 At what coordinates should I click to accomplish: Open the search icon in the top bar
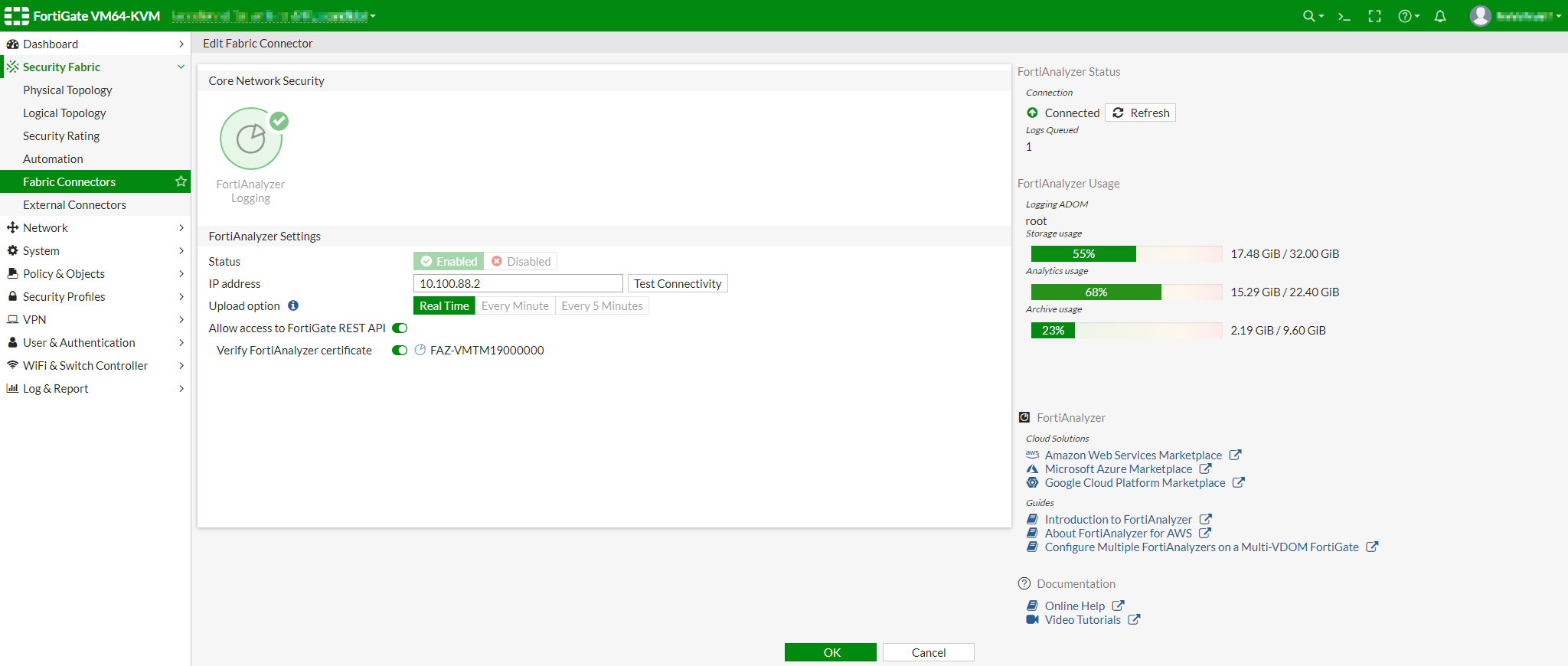(1312, 16)
